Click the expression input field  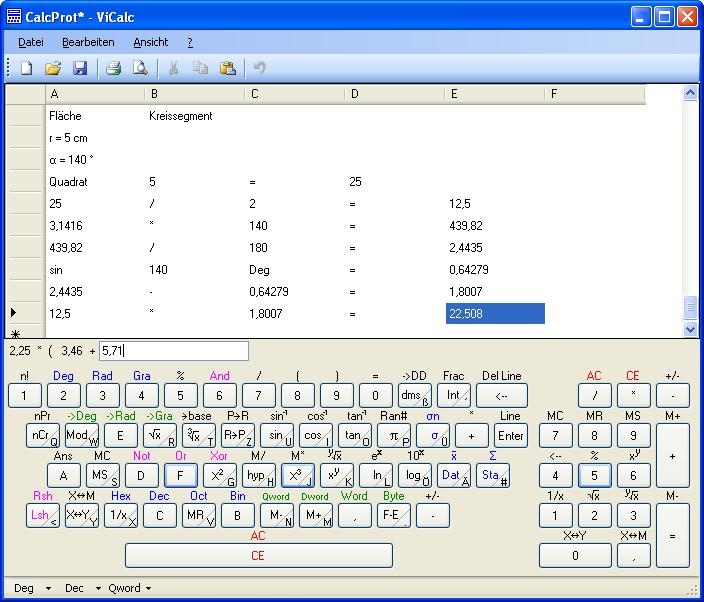(173, 351)
